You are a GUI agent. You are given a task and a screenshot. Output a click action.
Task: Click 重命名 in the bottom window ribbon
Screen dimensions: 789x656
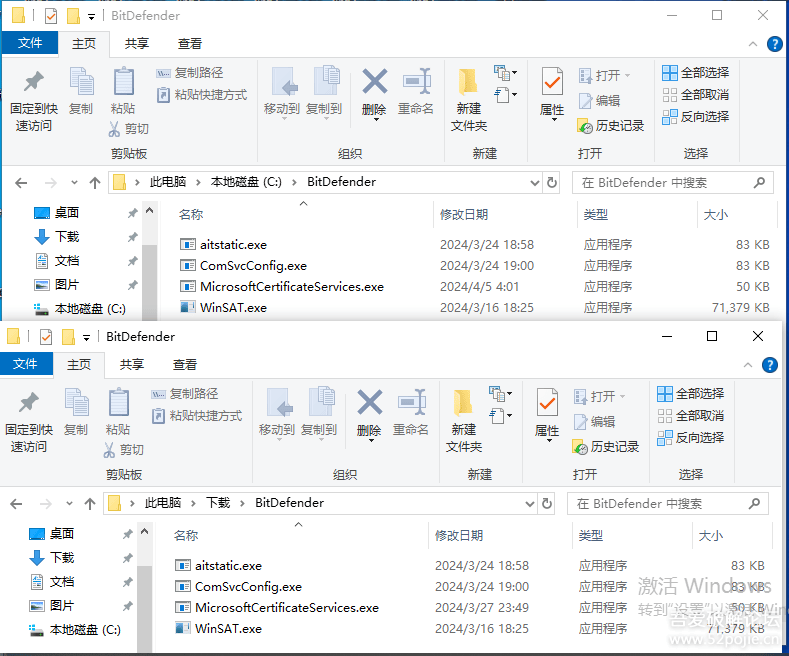point(411,413)
